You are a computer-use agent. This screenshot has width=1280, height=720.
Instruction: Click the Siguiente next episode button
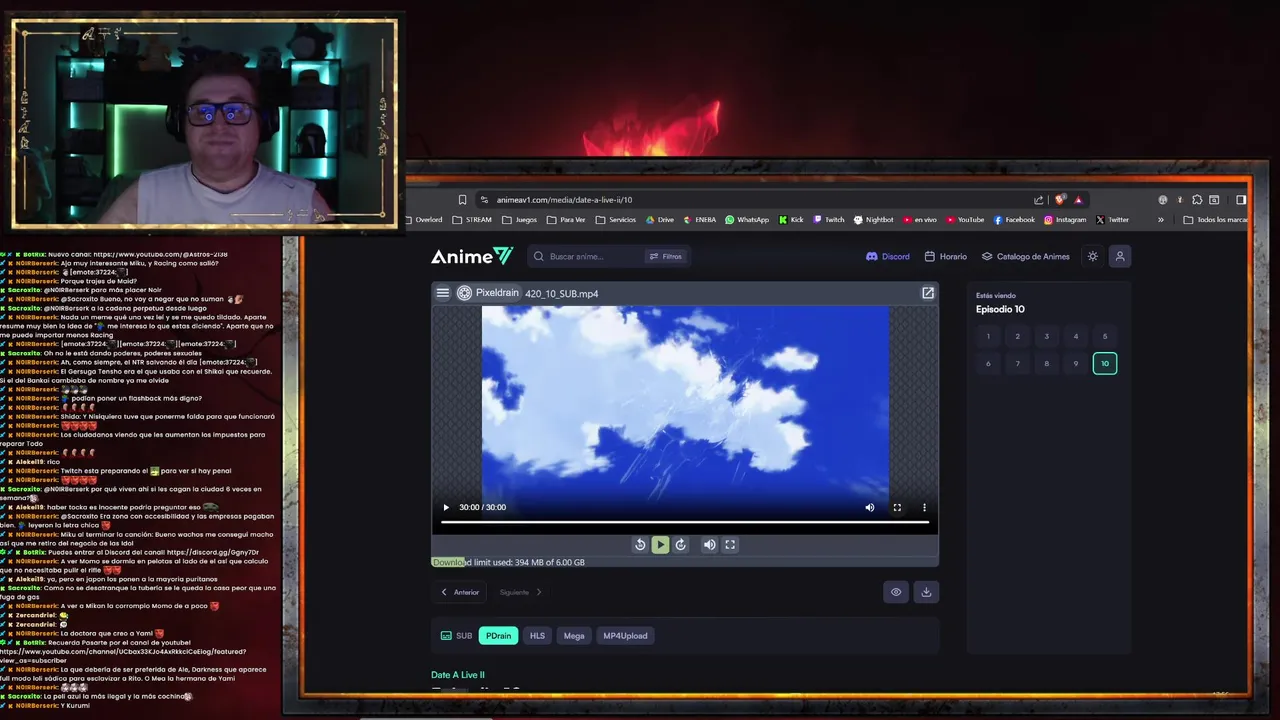pyautogui.click(x=521, y=592)
